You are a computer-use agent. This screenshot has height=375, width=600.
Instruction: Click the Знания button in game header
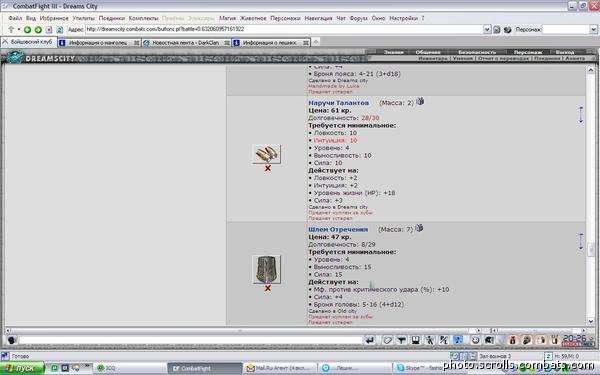(394, 52)
